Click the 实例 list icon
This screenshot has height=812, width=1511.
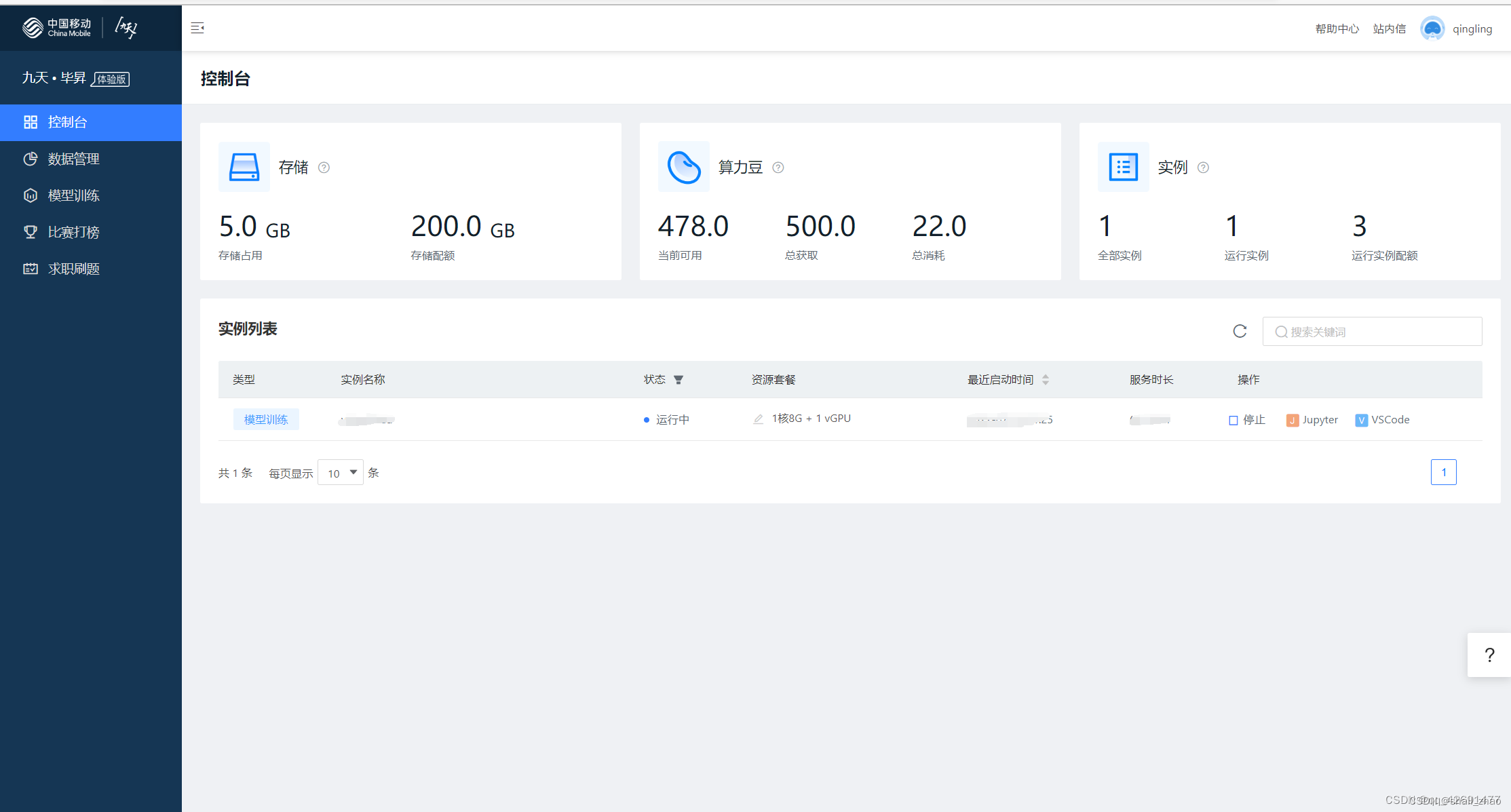click(x=1124, y=167)
